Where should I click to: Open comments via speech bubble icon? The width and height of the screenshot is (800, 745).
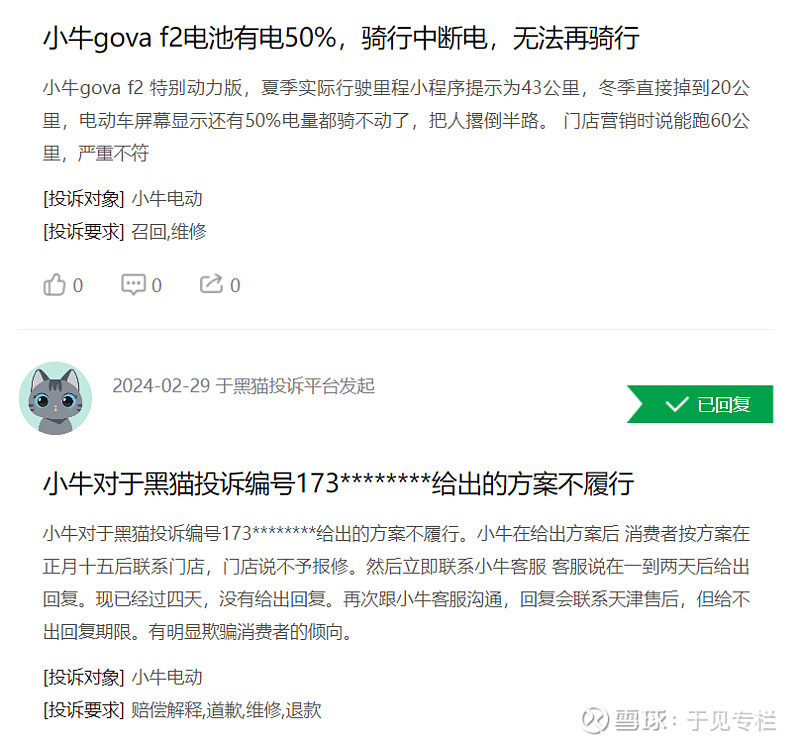click(133, 285)
